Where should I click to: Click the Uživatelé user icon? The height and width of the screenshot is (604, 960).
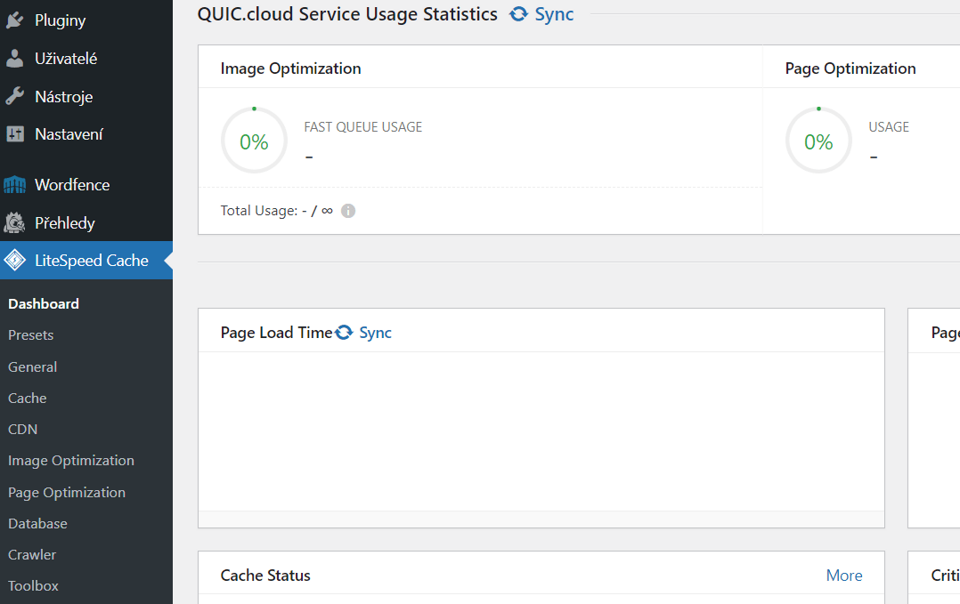click(x=15, y=59)
